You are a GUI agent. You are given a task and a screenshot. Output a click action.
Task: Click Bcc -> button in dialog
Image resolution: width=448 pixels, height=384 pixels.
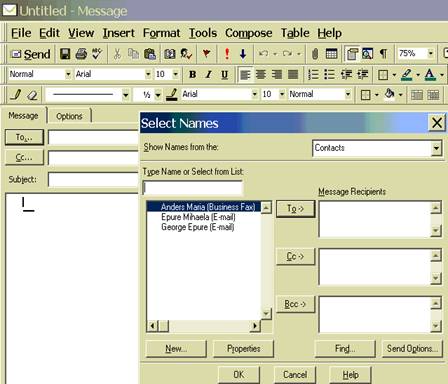296,304
